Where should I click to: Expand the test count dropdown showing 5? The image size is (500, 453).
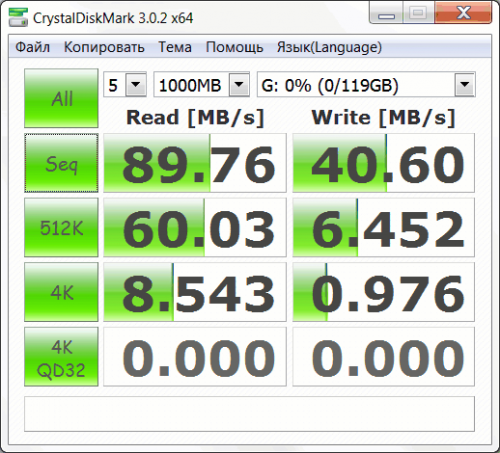pyautogui.click(x=136, y=85)
